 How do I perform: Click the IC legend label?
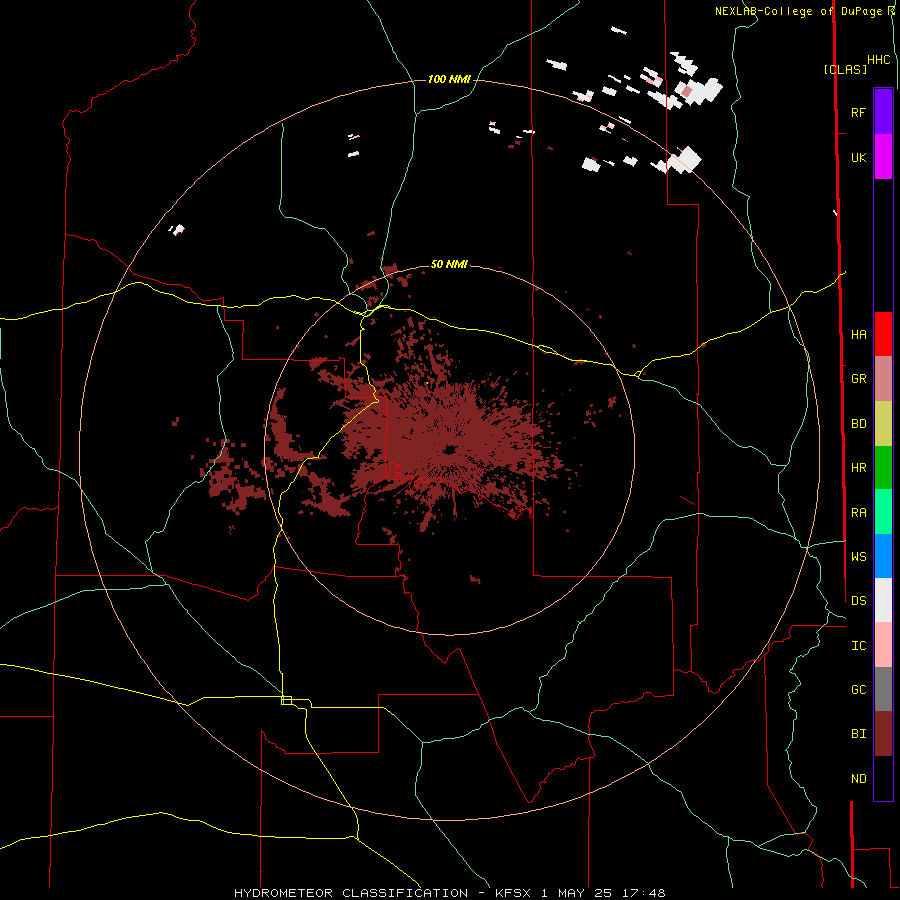(x=858, y=646)
